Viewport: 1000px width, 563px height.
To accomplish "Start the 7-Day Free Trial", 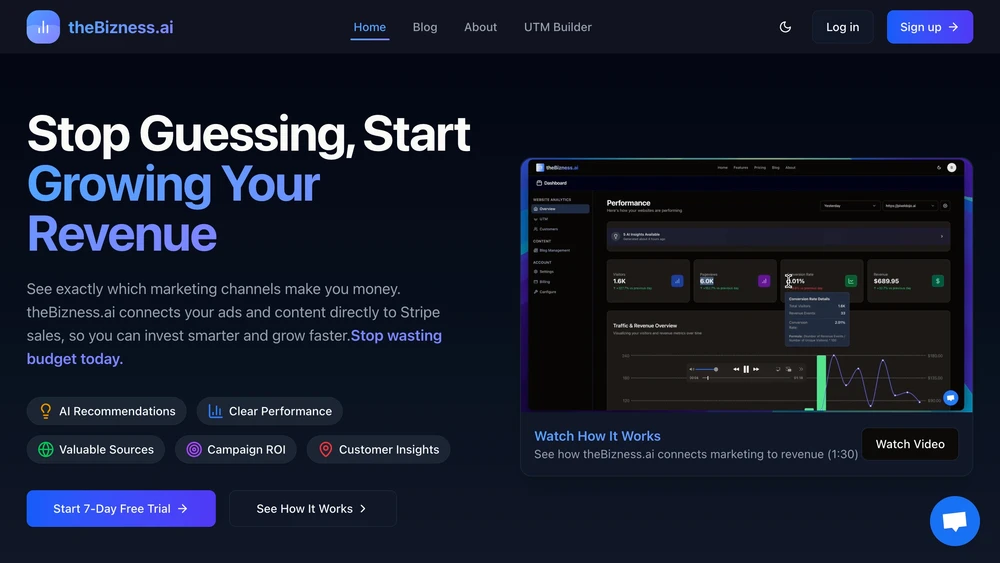I will click(121, 509).
